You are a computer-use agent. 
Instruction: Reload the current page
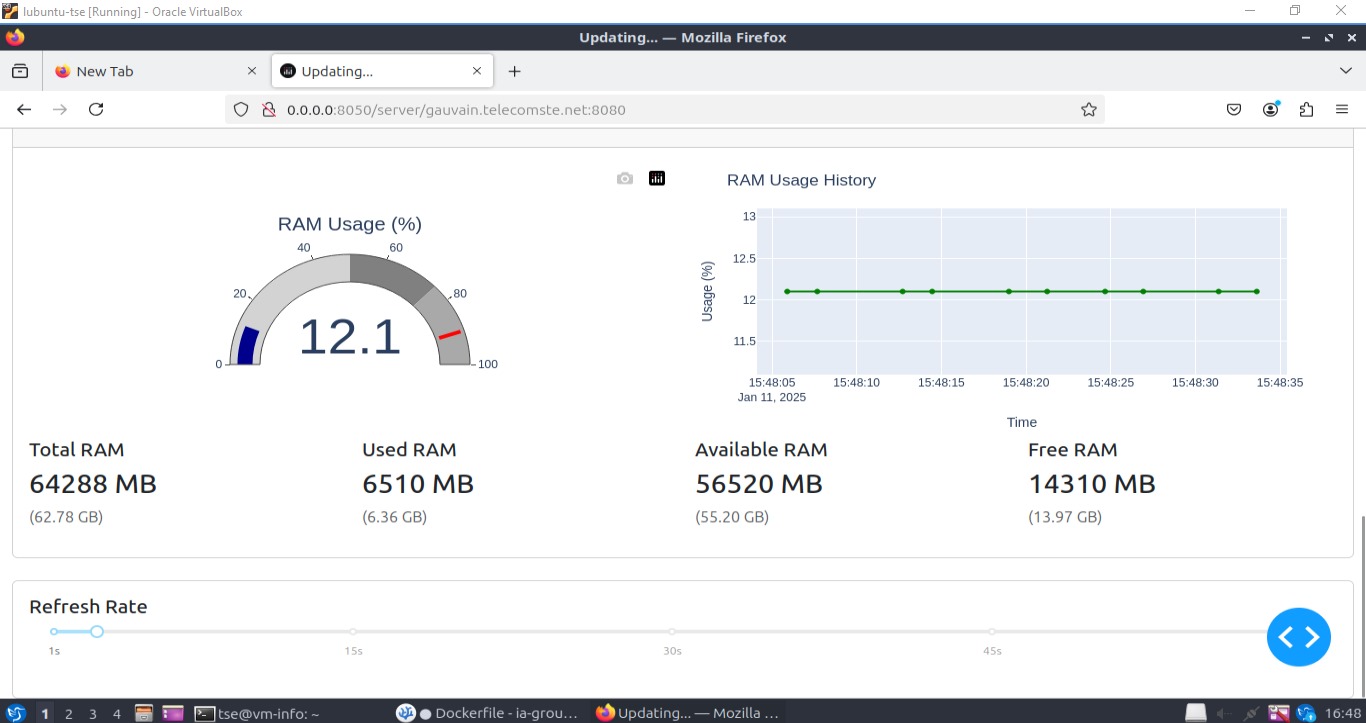[x=96, y=109]
